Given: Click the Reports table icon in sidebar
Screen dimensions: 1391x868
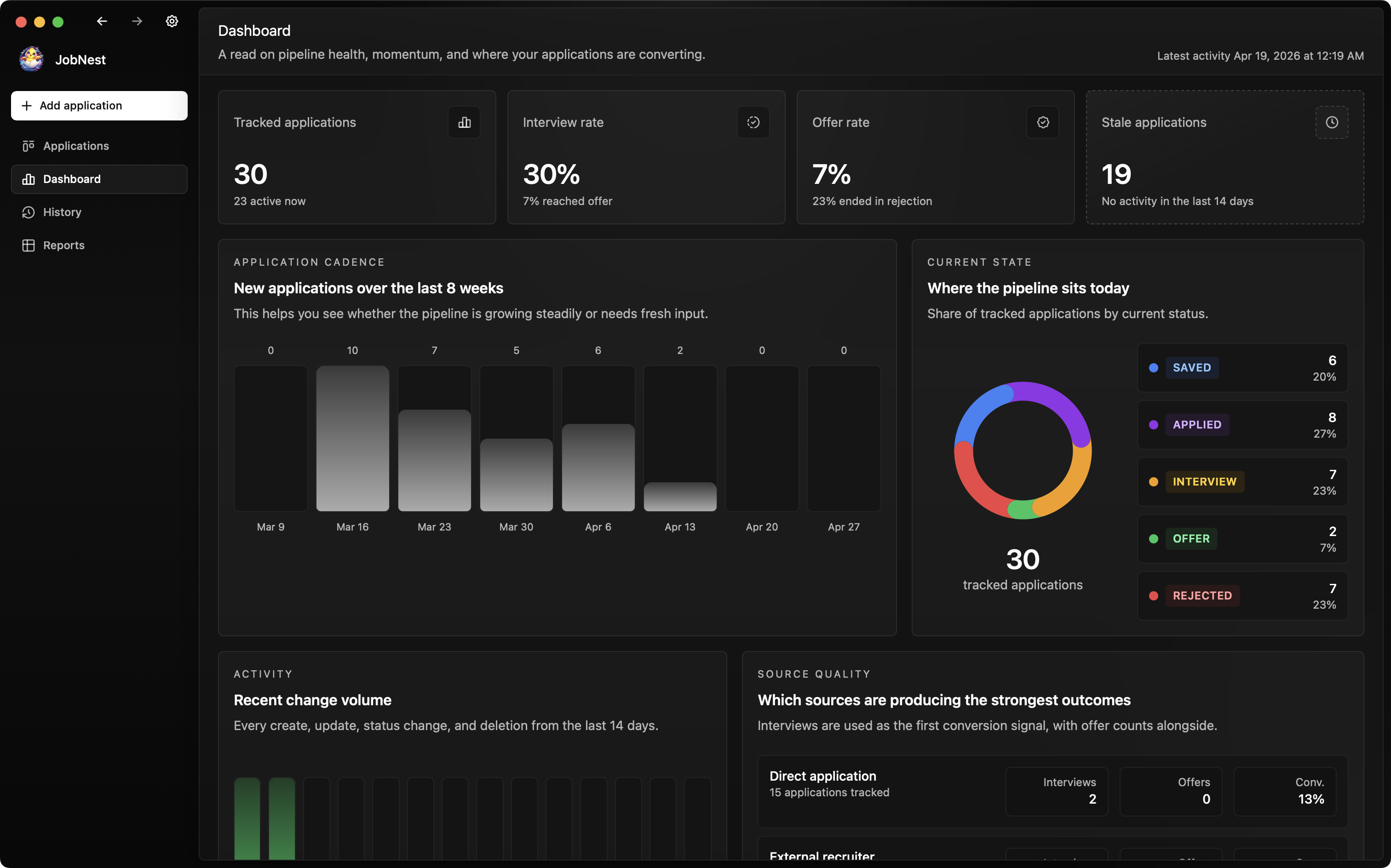Looking at the screenshot, I should click(x=28, y=245).
